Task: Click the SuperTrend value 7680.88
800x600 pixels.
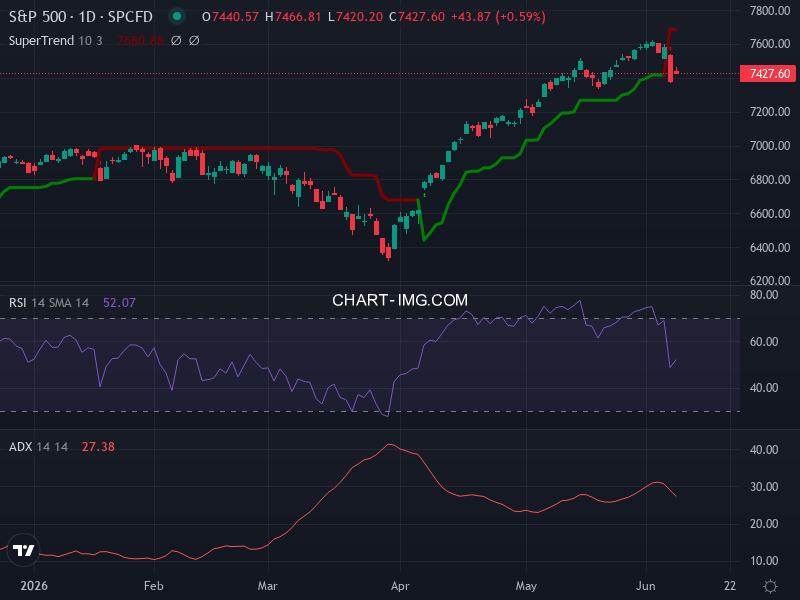Action: [140, 40]
